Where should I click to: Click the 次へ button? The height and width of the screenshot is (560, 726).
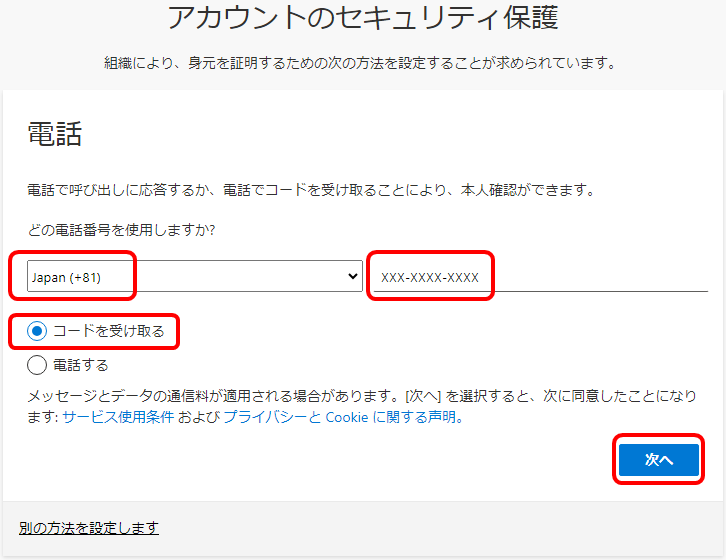pyautogui.click(x=658, y=459)
